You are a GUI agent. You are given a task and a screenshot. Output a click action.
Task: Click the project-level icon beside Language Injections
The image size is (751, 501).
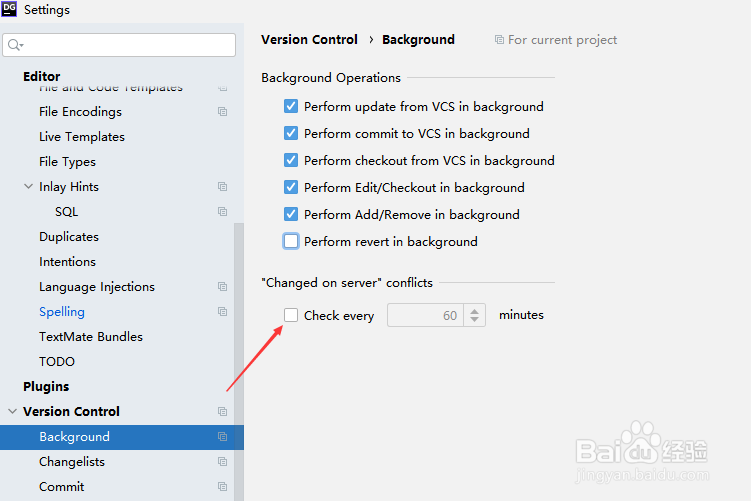[x=222, y=286]
